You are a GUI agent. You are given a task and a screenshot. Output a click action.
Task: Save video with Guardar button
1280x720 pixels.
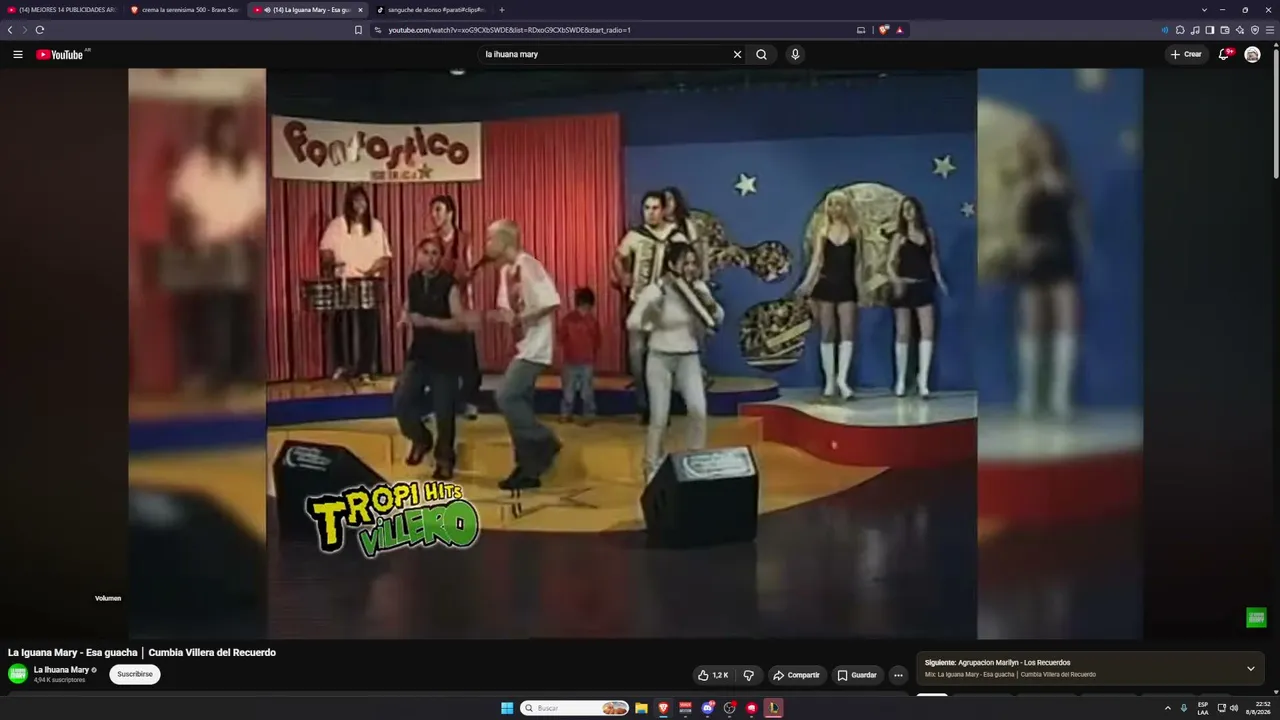coord(857,675)
